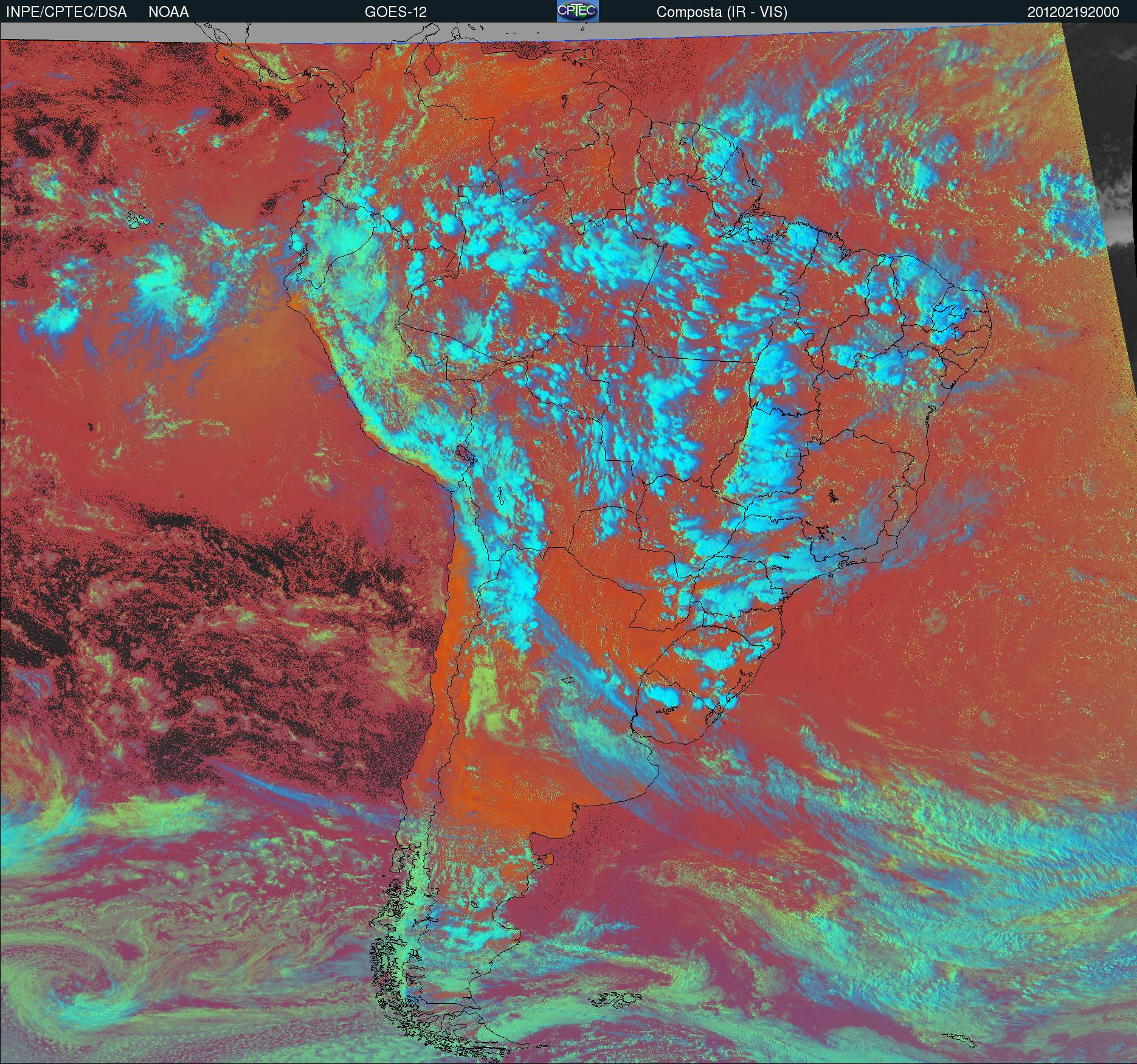
Task: Click the 201202192000 timestamp
Action: click(x=1073, y=12)
